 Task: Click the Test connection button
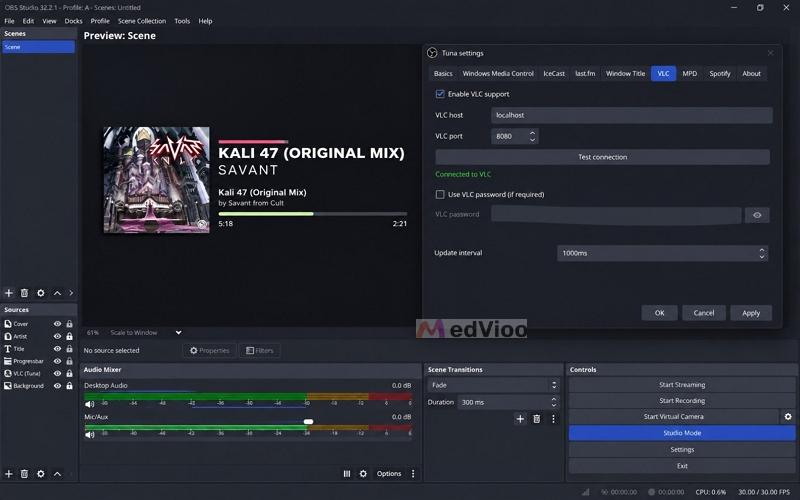point(603,157)
